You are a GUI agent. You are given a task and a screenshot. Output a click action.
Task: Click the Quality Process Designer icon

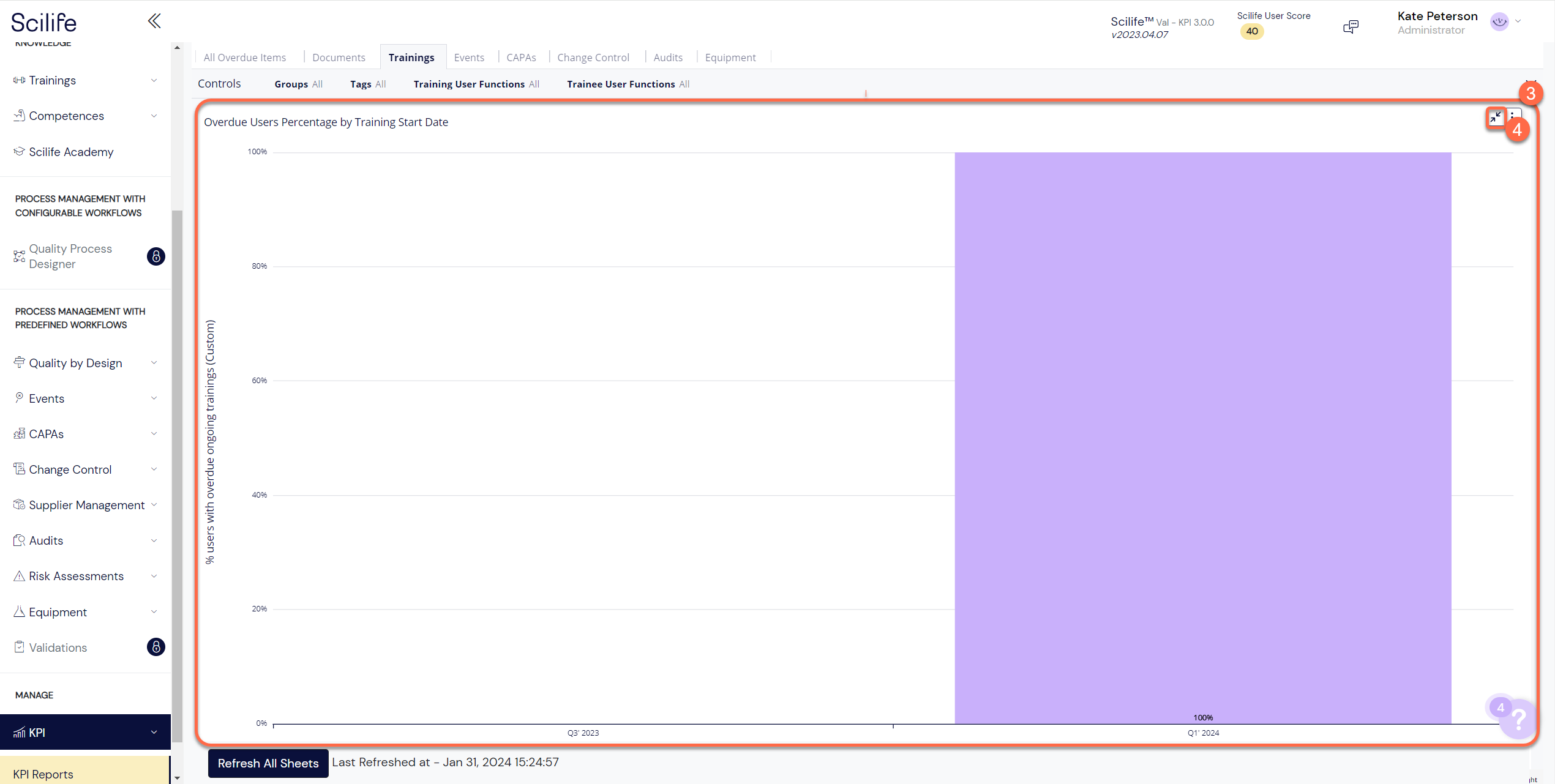coord(18,256)
